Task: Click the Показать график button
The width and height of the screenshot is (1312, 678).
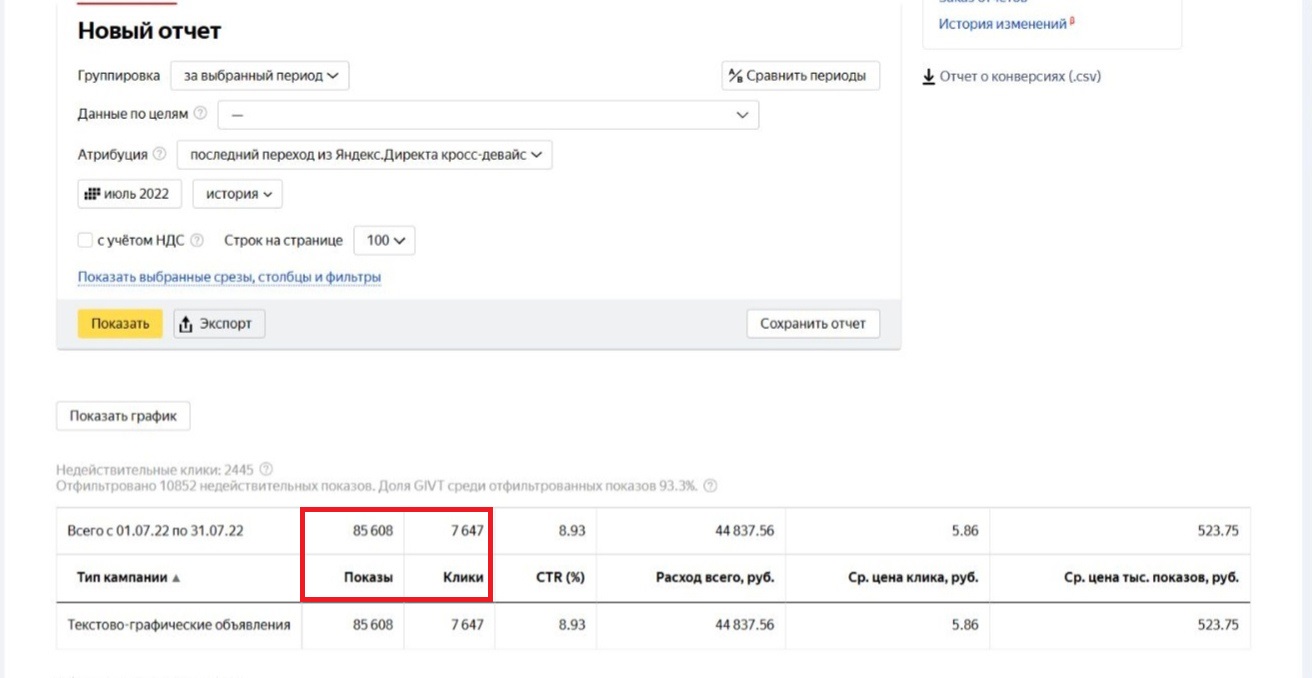Action: coord(123,416)
